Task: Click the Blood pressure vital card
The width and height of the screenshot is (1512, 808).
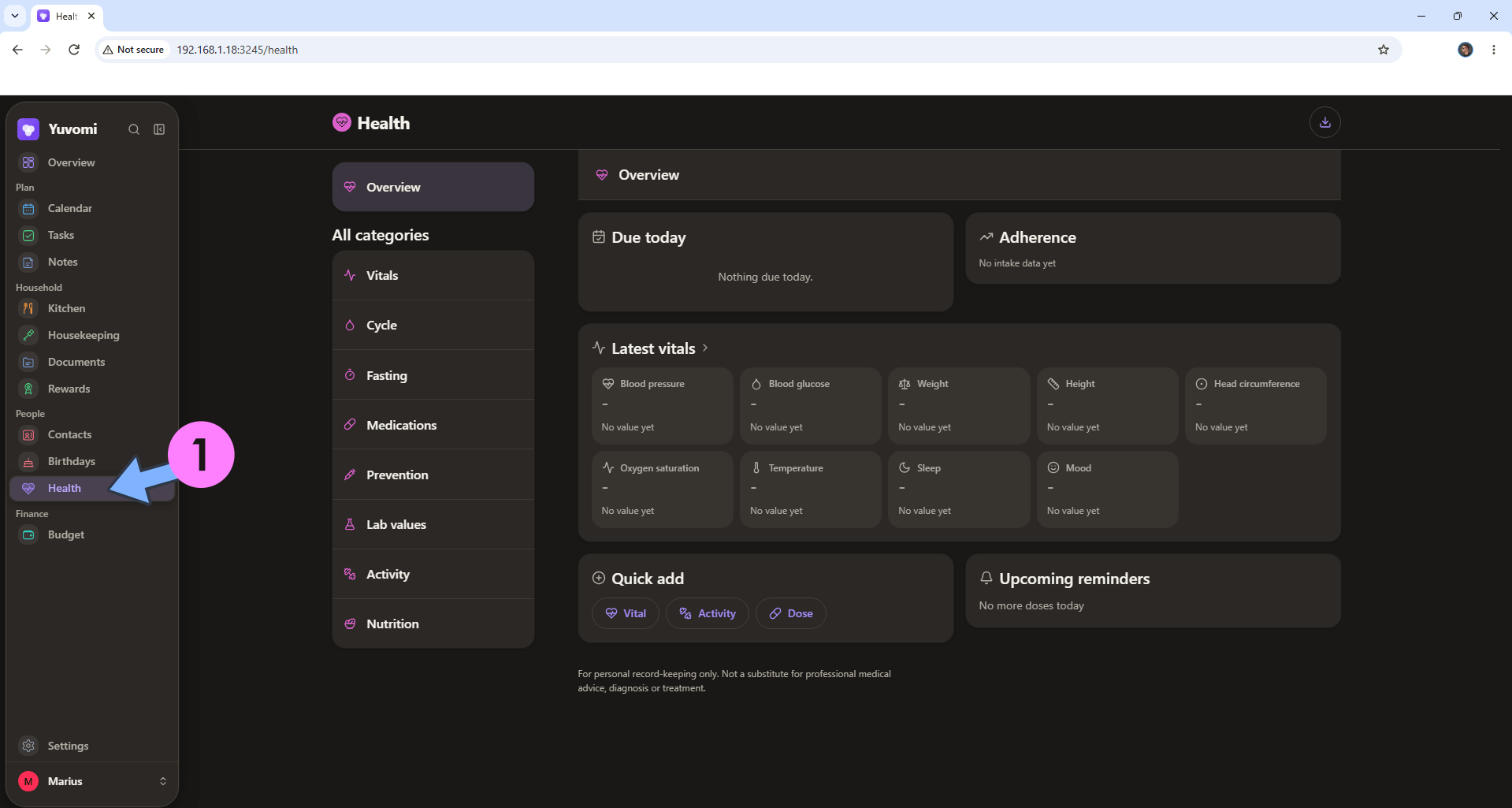Action: [662, 405]
